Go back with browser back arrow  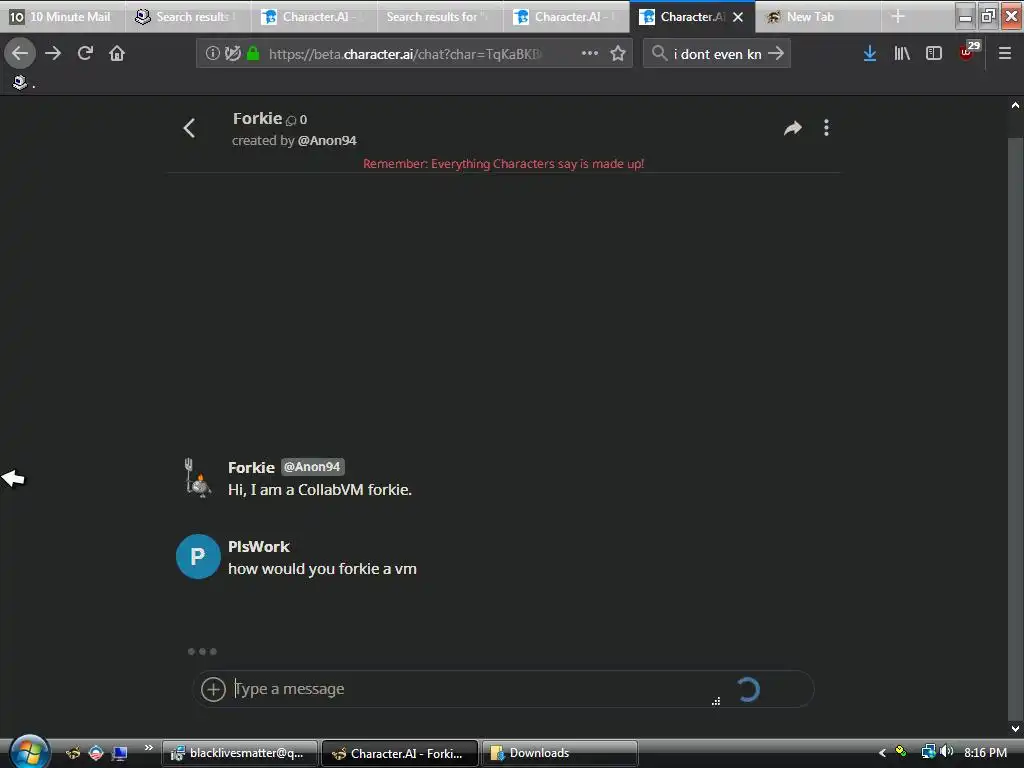point(20,54)
